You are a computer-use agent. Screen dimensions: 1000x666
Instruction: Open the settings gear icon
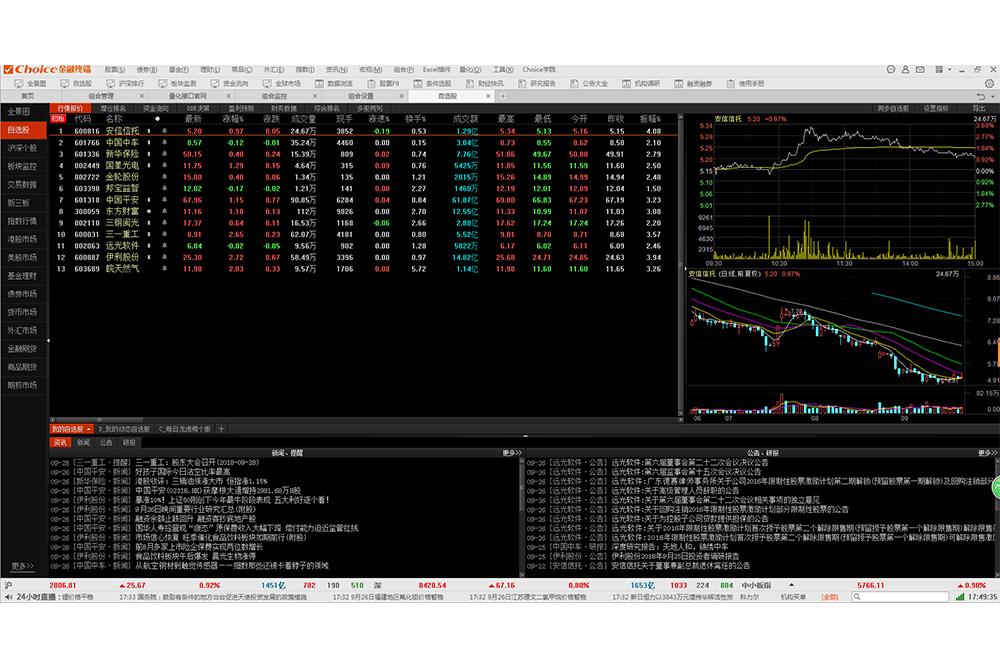[989, 84]
